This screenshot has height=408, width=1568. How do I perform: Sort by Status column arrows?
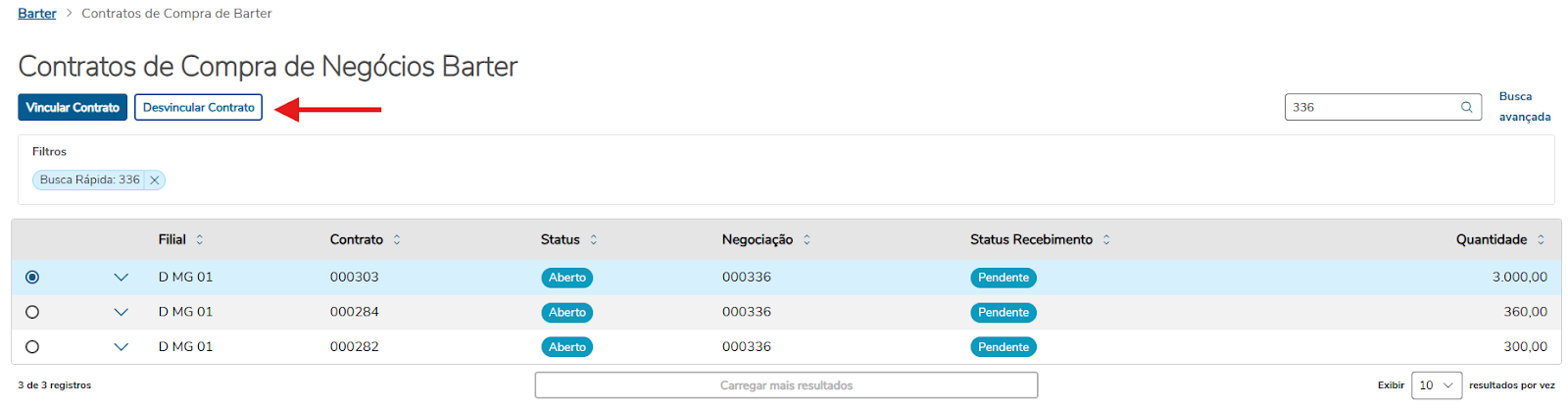tap(594, 240)
